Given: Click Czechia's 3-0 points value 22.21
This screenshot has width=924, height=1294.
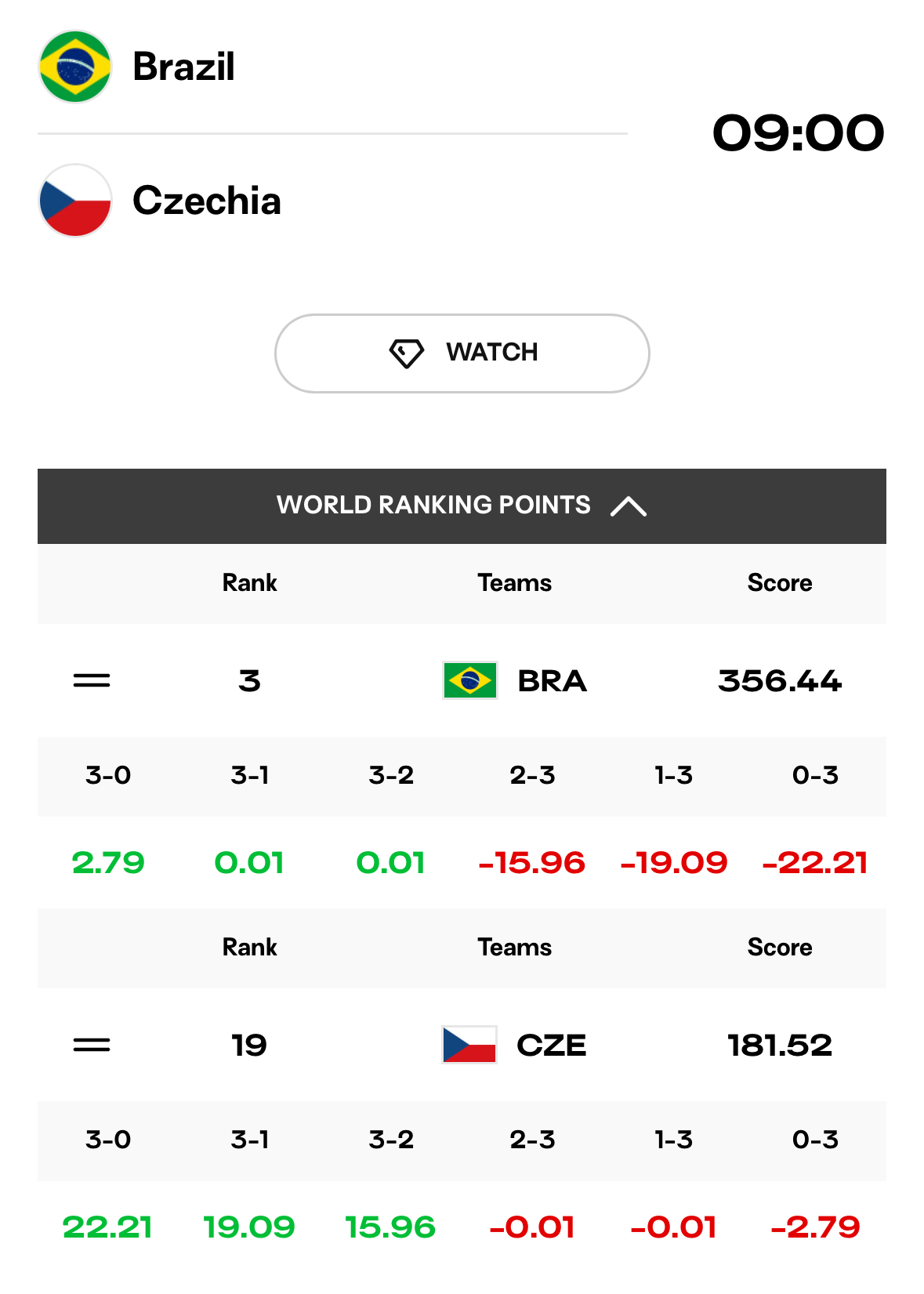Looking at the screenshot, I should click(108, 1227).
